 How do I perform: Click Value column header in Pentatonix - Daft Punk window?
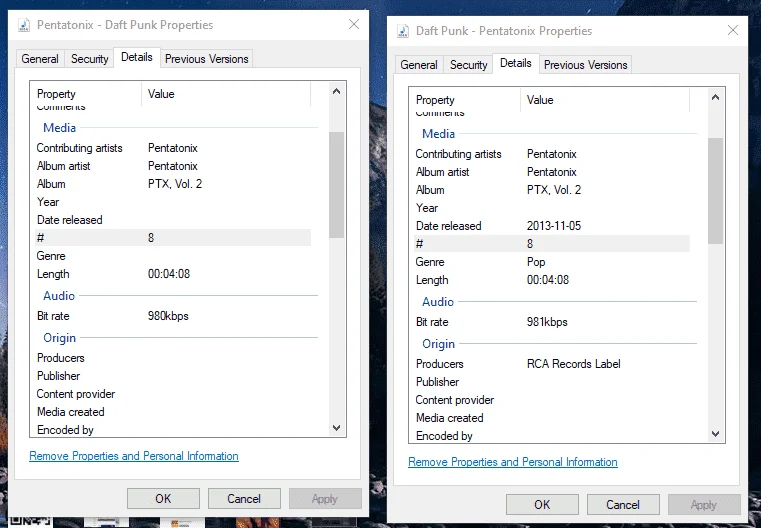[226, 94]
